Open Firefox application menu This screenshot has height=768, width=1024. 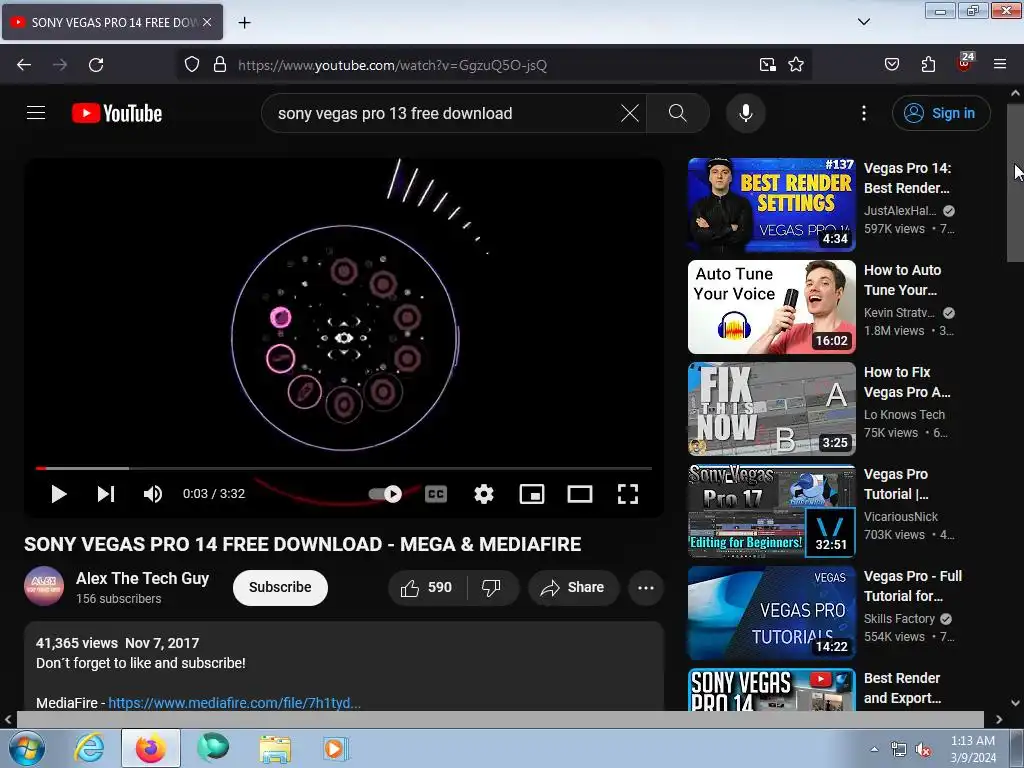[1000, 65]
